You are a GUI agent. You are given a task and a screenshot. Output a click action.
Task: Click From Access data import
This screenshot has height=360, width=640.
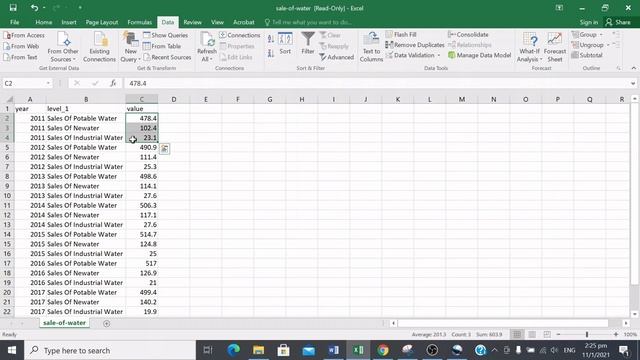tap(24, 36)
